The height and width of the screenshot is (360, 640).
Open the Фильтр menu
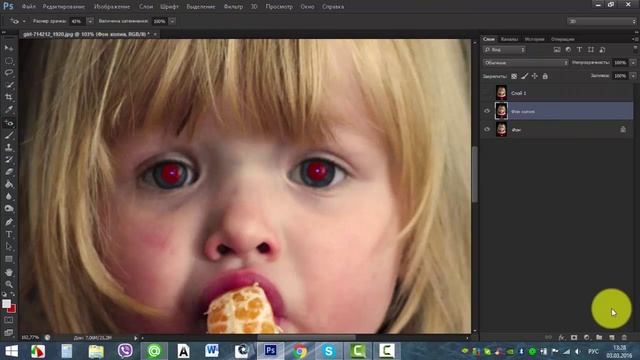click(x=233, y=7)
